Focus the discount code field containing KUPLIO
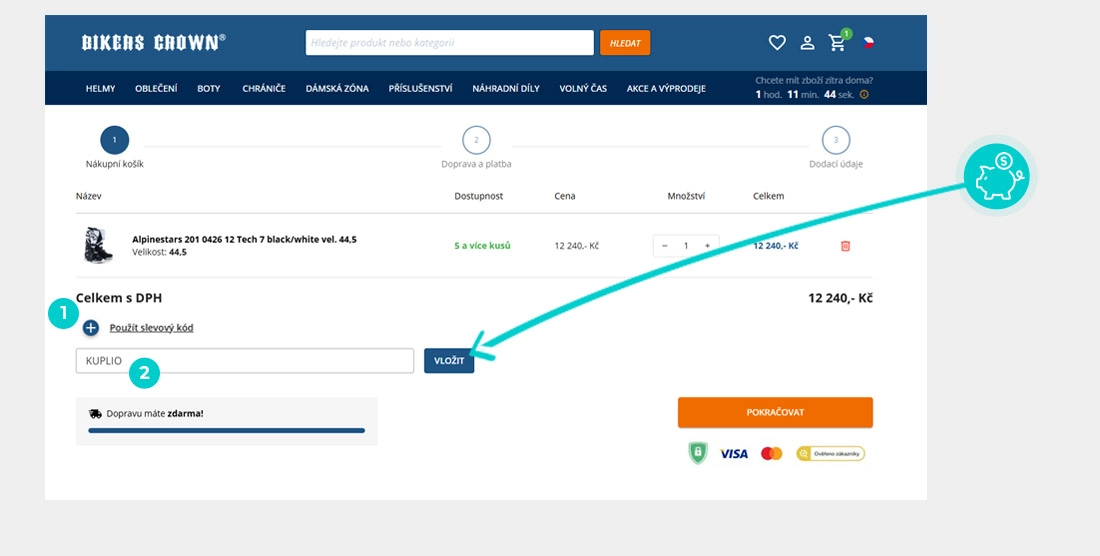 click(x=245, y=360)
